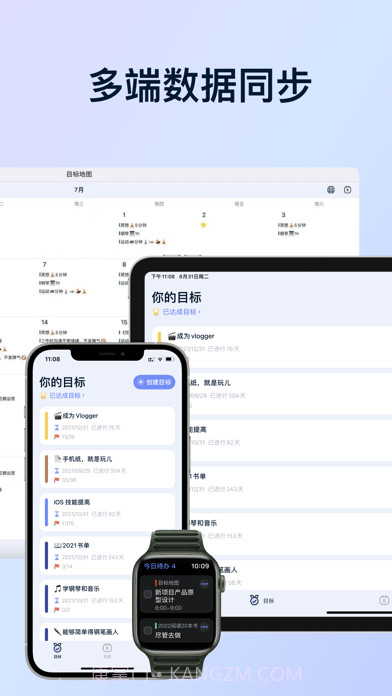The height and width of the screenshot is (696, 392).
Task: Check off 尽管去做 task on the watch
Action: point(148,630)
